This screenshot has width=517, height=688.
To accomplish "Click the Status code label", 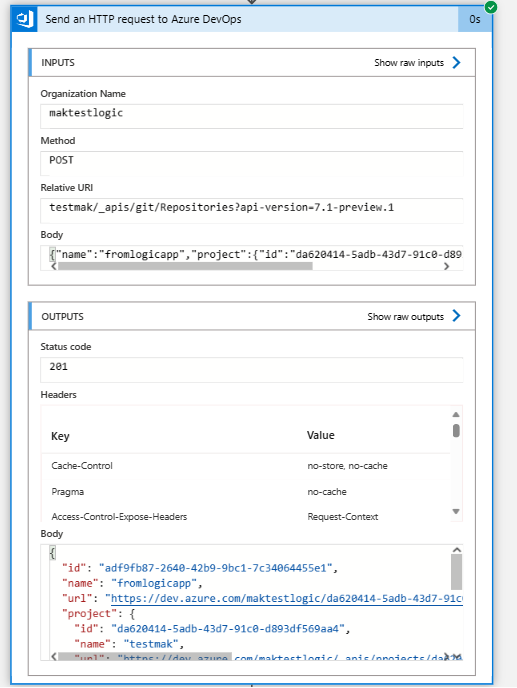I will 66,347.
